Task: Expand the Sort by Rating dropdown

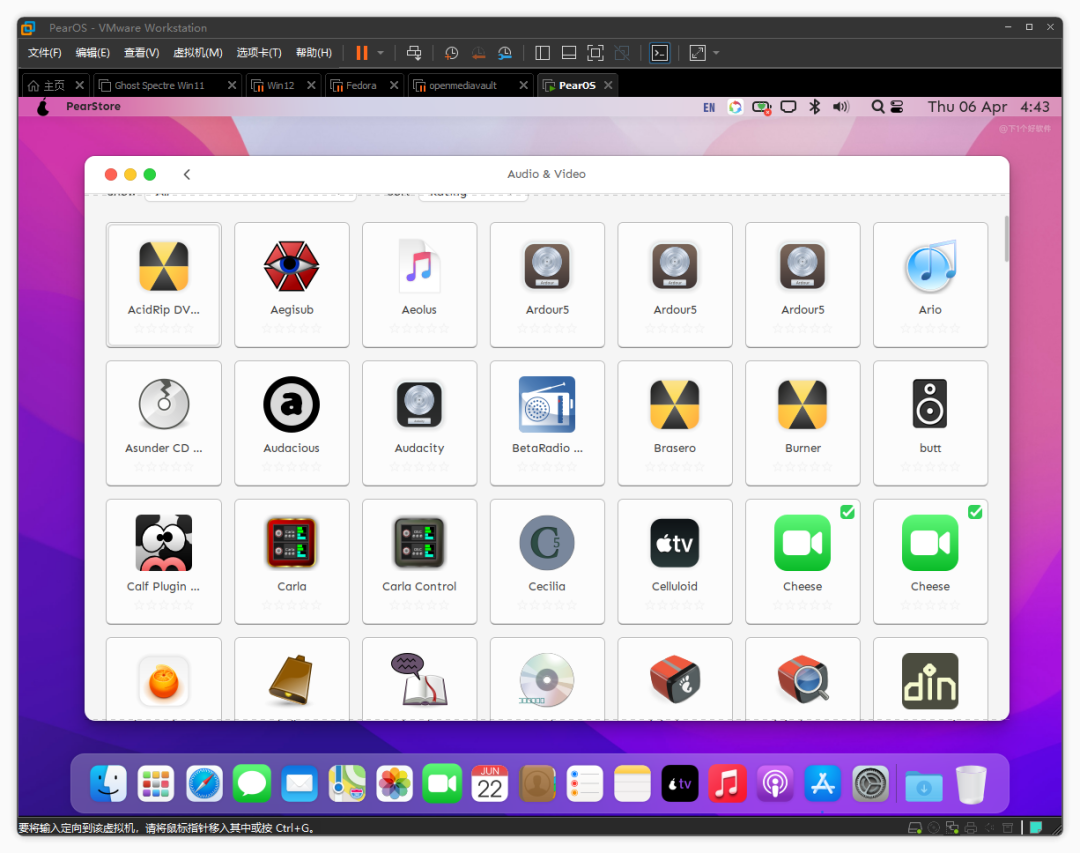Action: (473, 193)
